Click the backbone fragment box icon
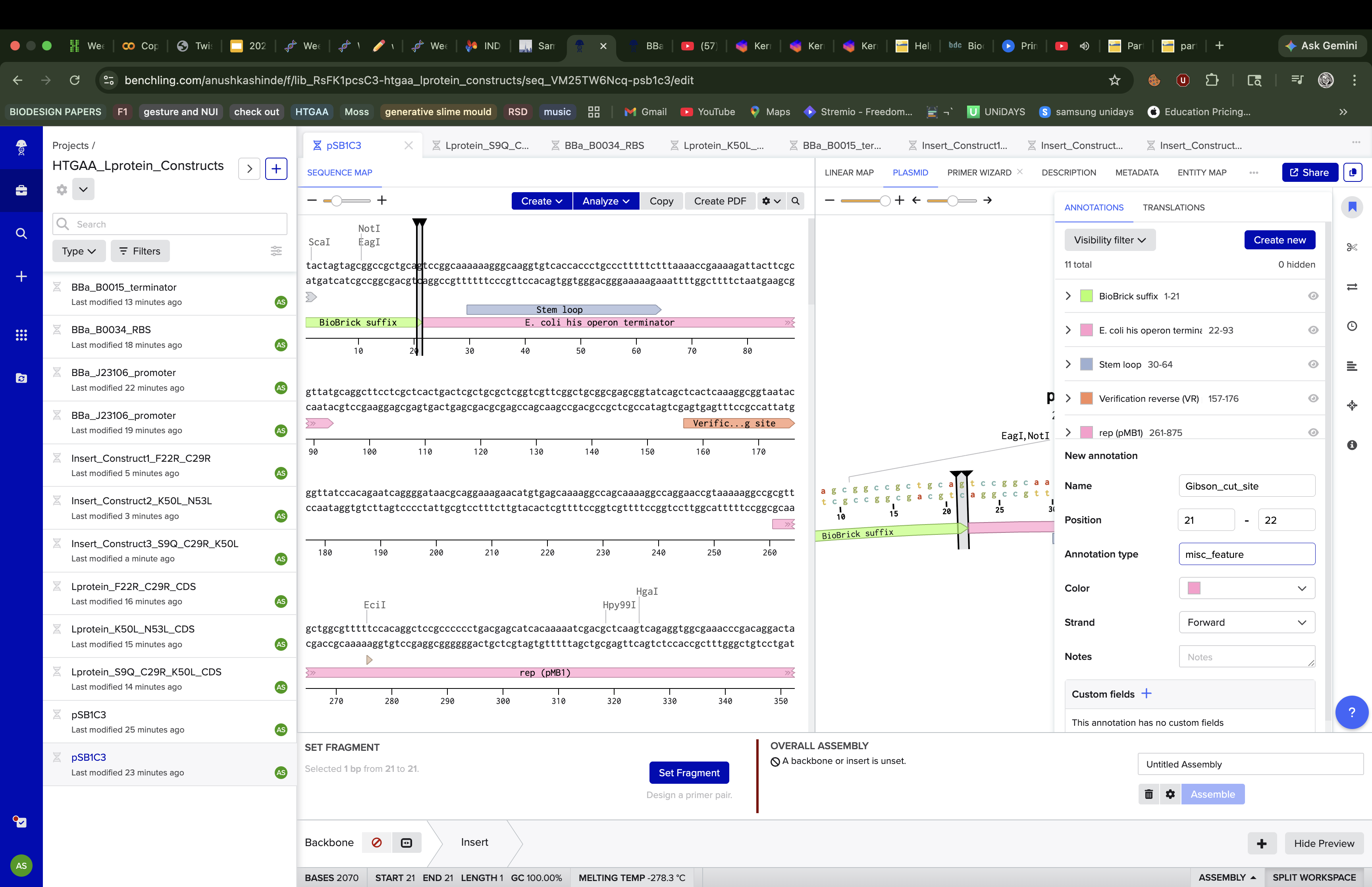 click(x=407, y=843)
